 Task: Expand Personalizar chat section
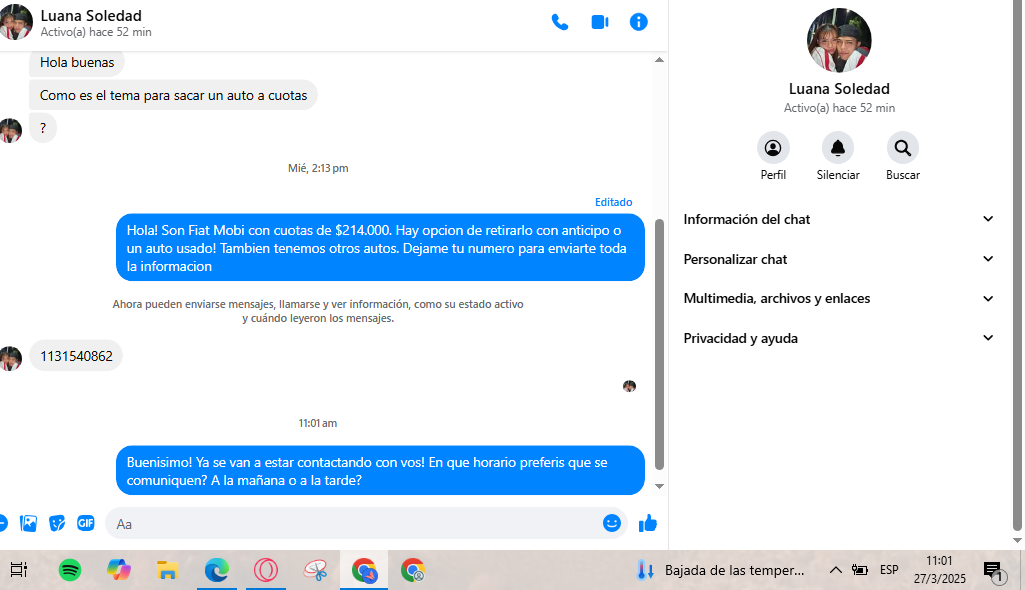pos(838,259)
